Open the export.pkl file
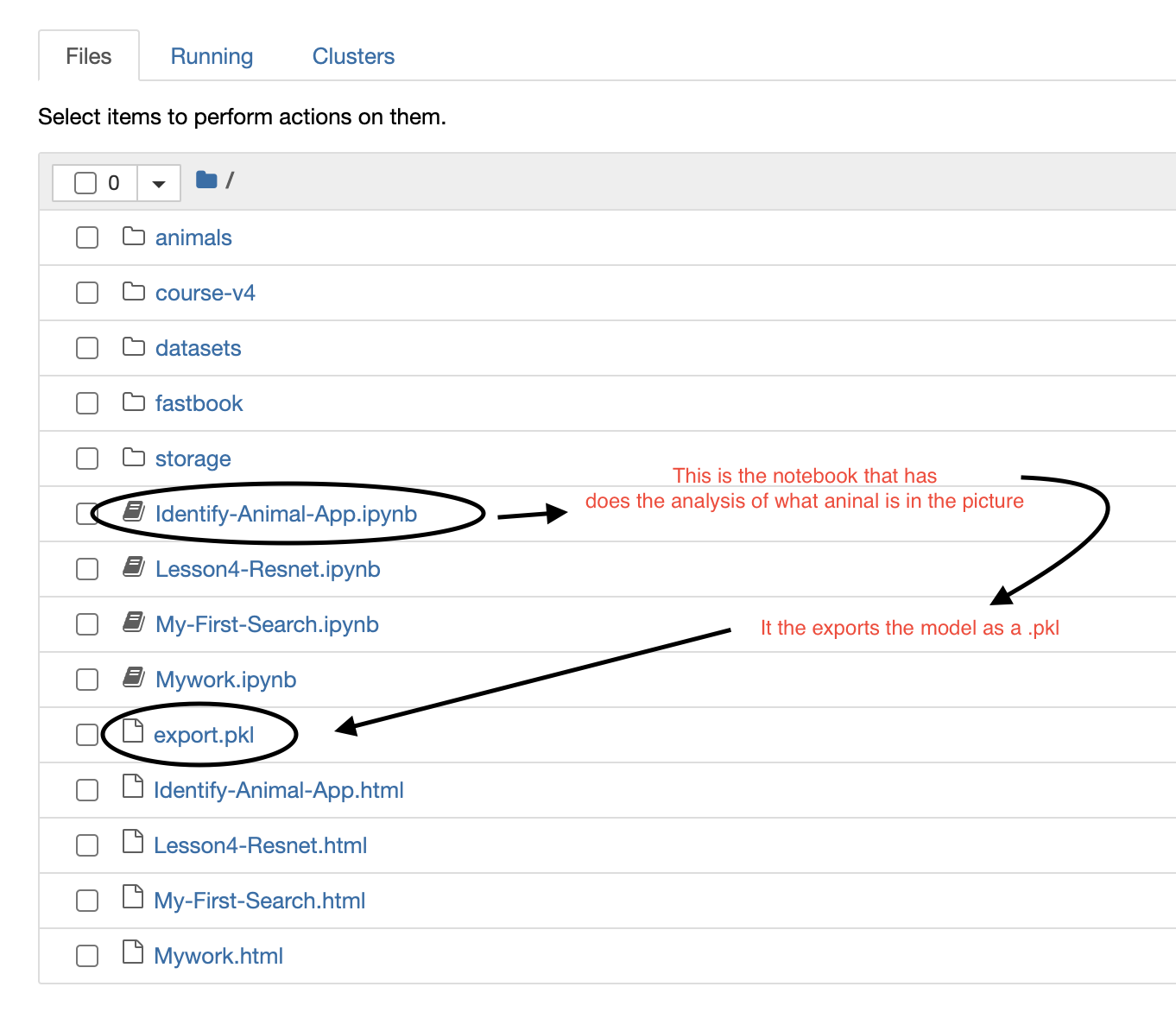1176x1031 pixels. (204, 735)
